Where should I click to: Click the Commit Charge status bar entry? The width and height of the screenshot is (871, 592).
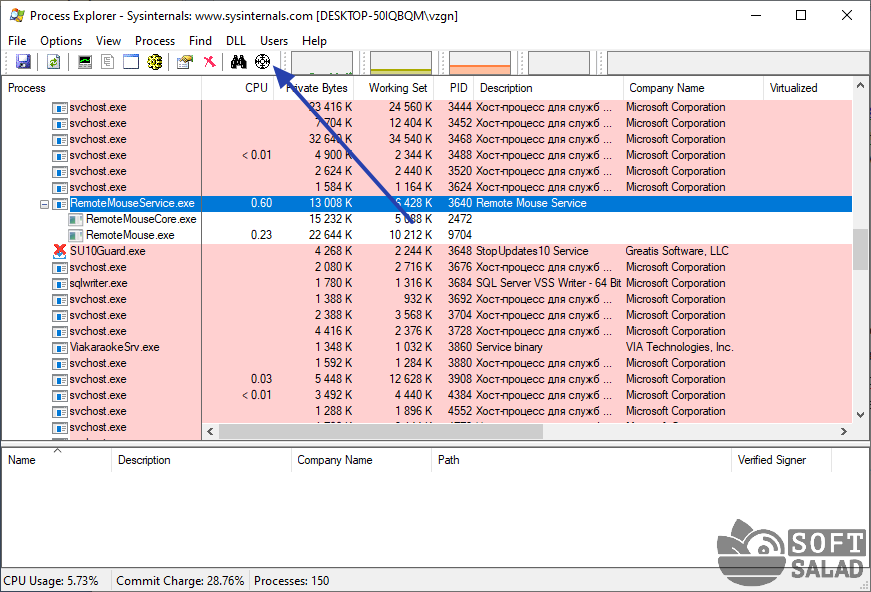point(180,581)
